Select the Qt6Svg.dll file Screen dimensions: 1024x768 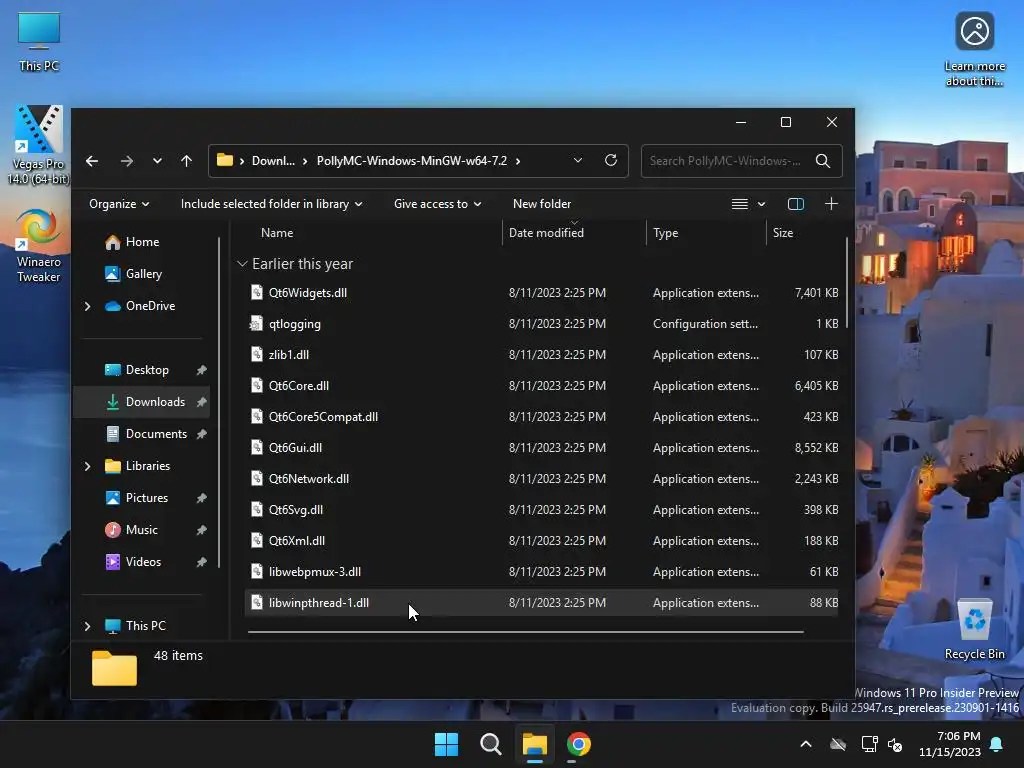[x=541, y=510]
